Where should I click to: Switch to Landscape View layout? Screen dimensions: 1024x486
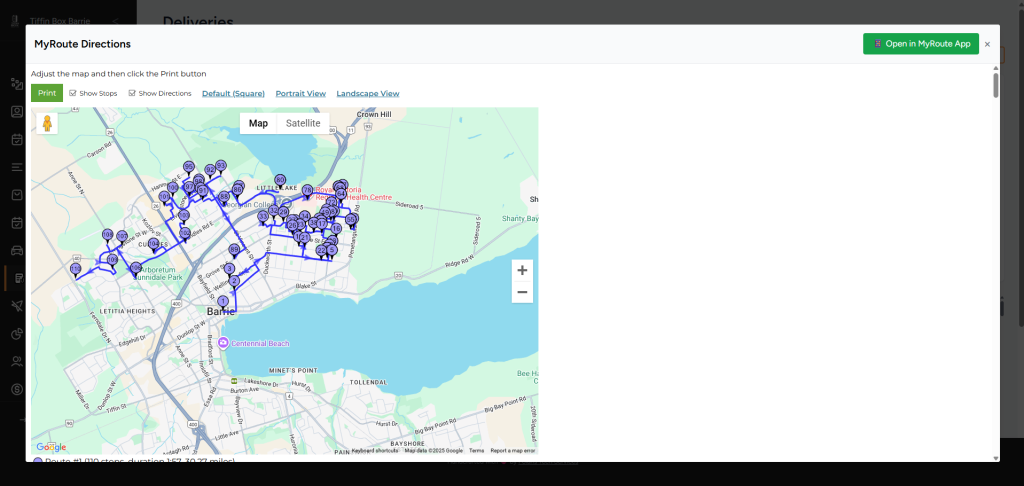(x=367, y=93)
